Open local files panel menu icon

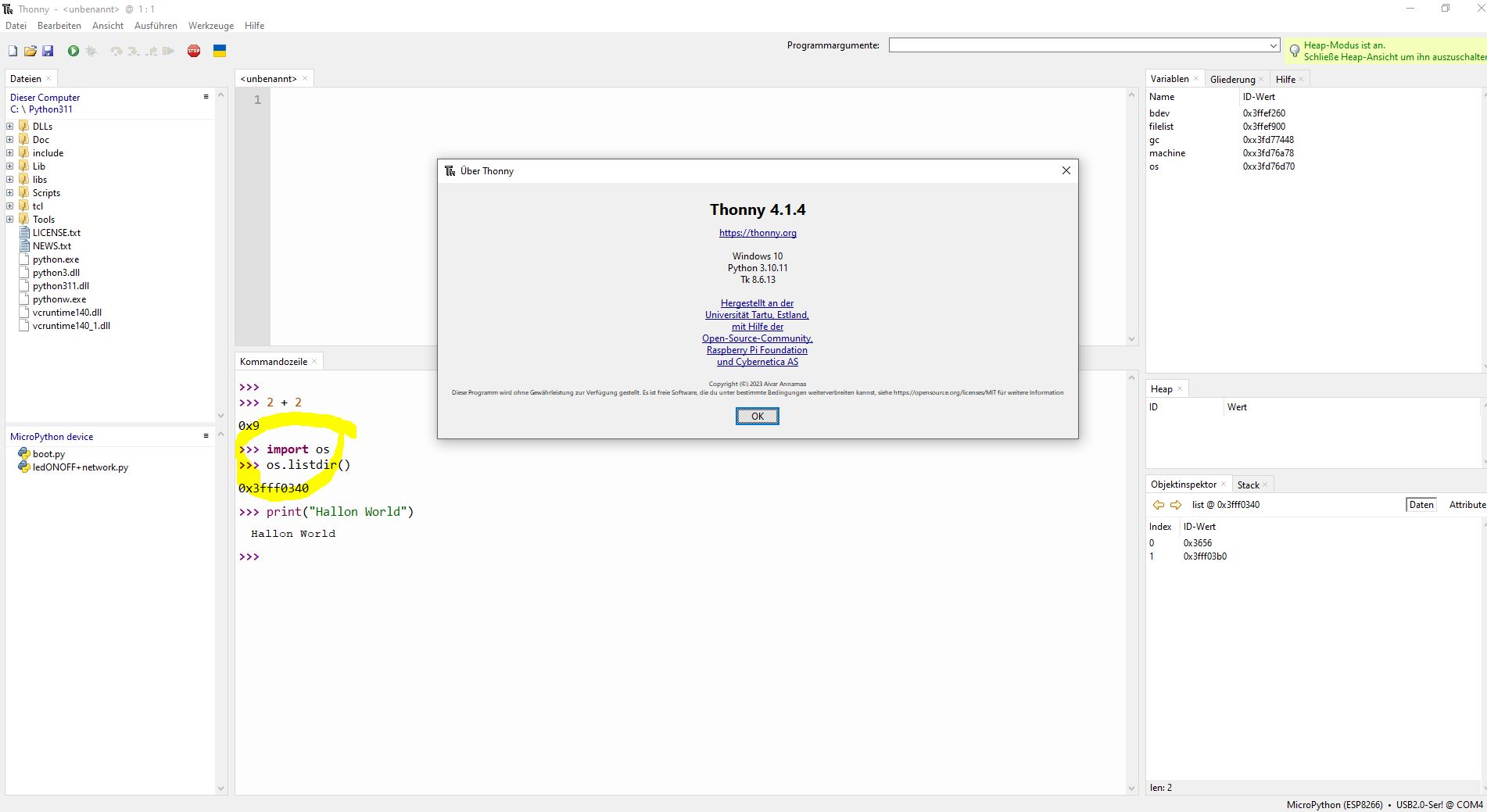(x=206, y=97)
